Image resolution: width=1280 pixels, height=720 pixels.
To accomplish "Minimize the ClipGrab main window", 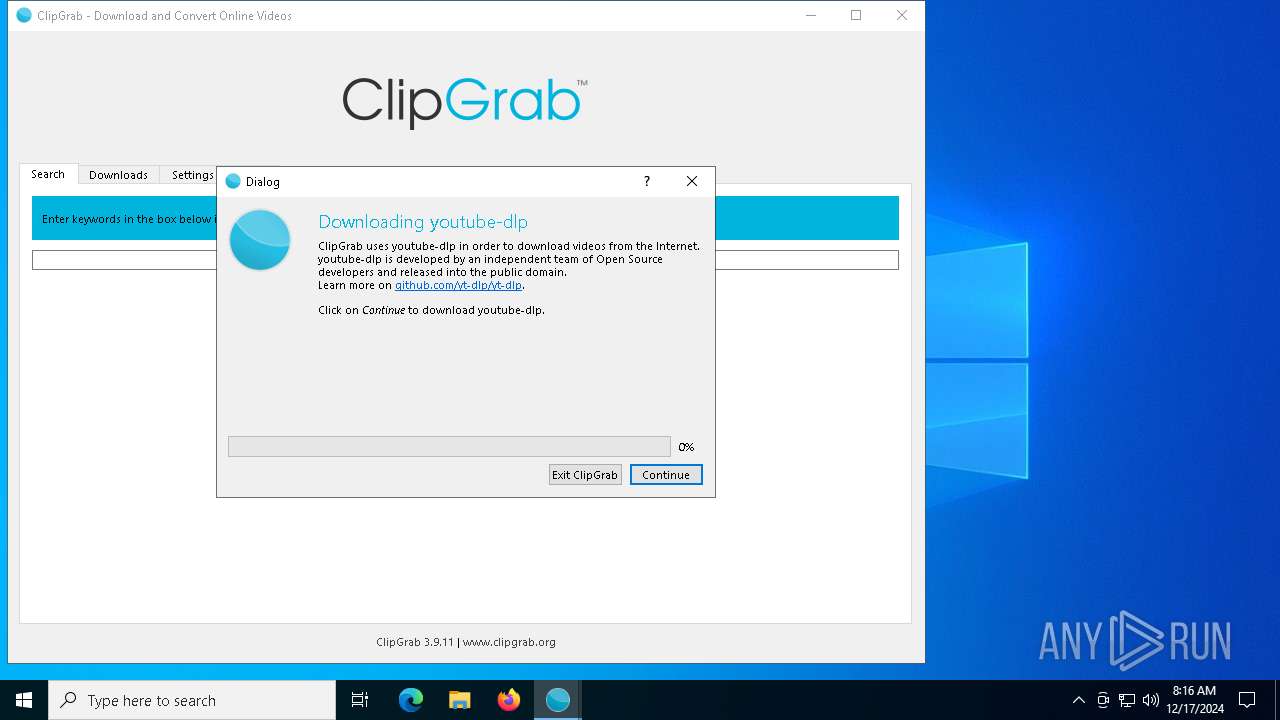I will pyautogui.click(x=810, y=15).
